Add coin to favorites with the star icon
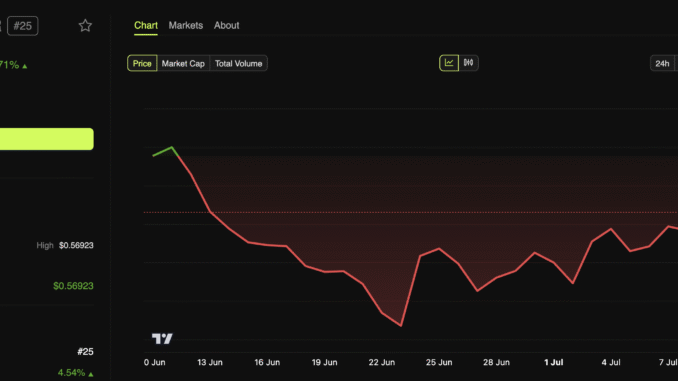The width and height of the screenshot is (678, 381). [85, 26]
